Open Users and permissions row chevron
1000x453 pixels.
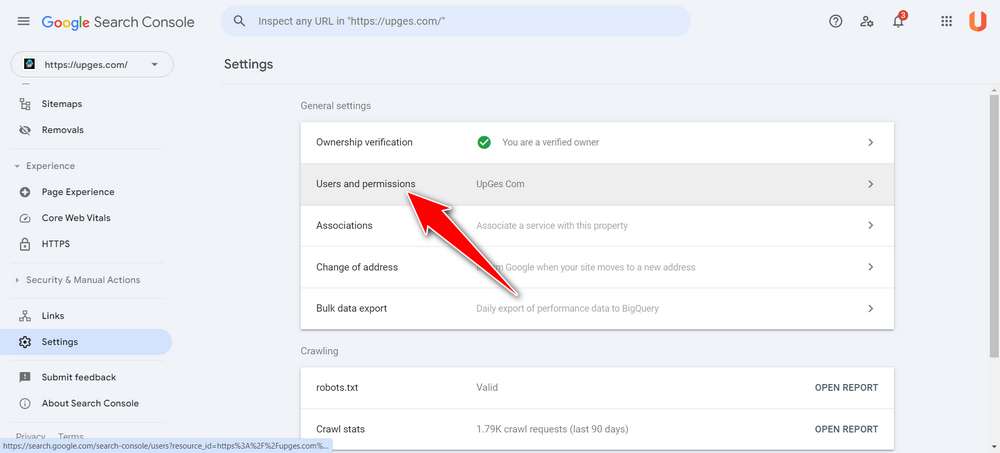[871, 184]
